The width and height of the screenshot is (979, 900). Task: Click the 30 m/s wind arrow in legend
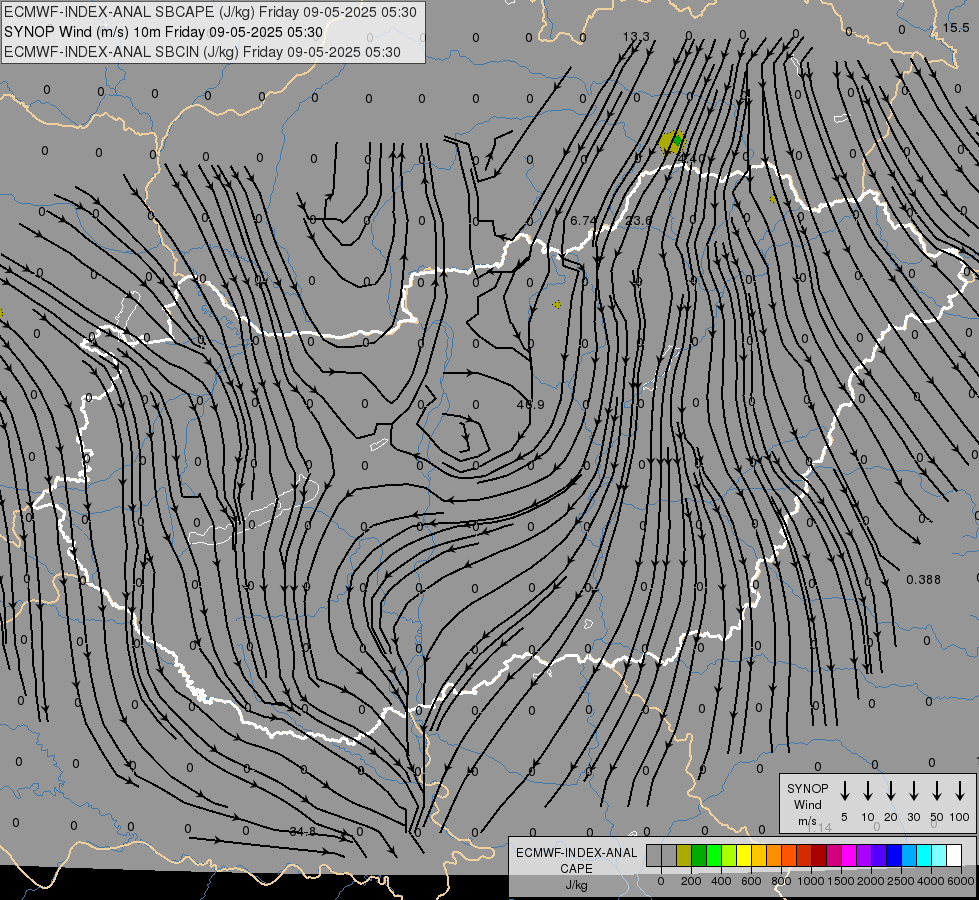coord(913,791)
